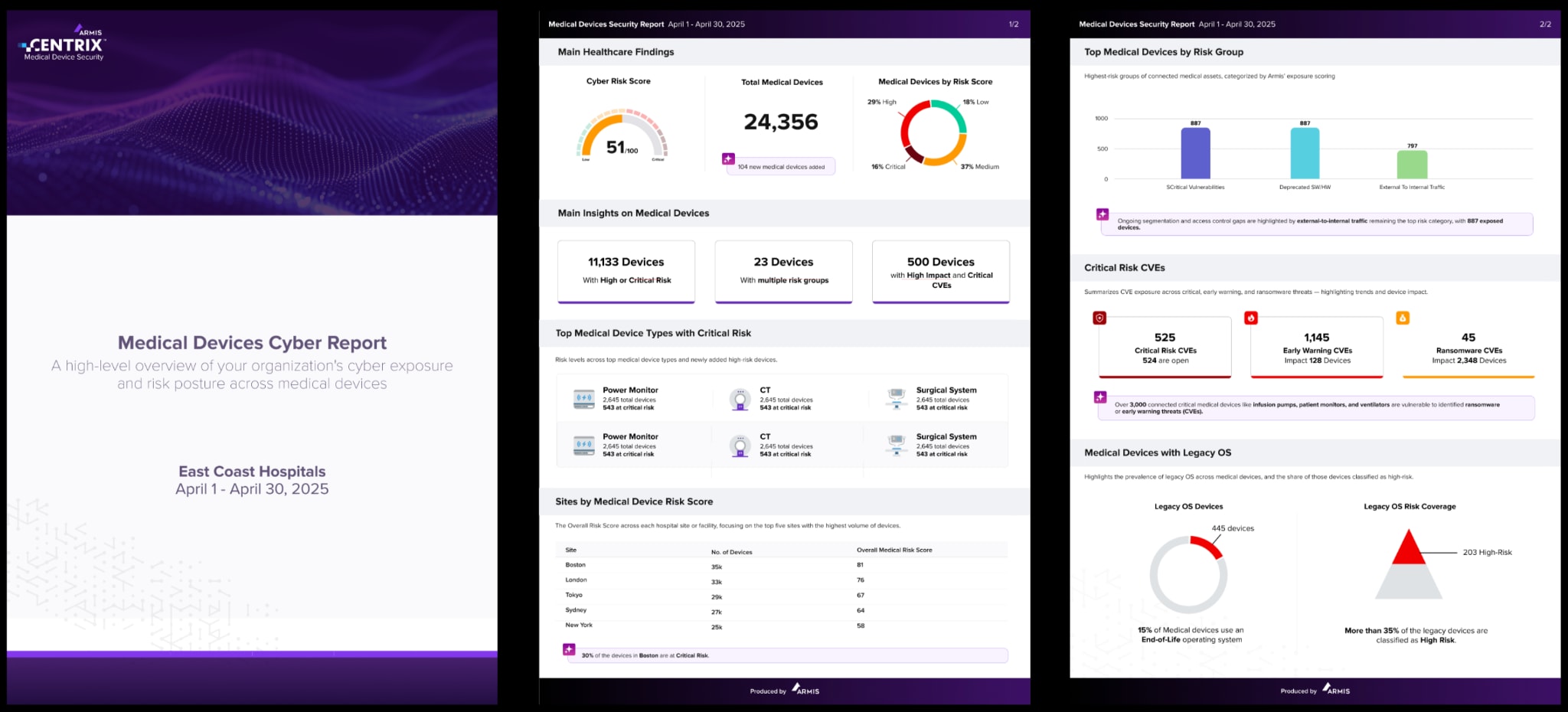Expand the Main Healthcare Findings section
The image size is (1568, 712).
click(616, 52)
